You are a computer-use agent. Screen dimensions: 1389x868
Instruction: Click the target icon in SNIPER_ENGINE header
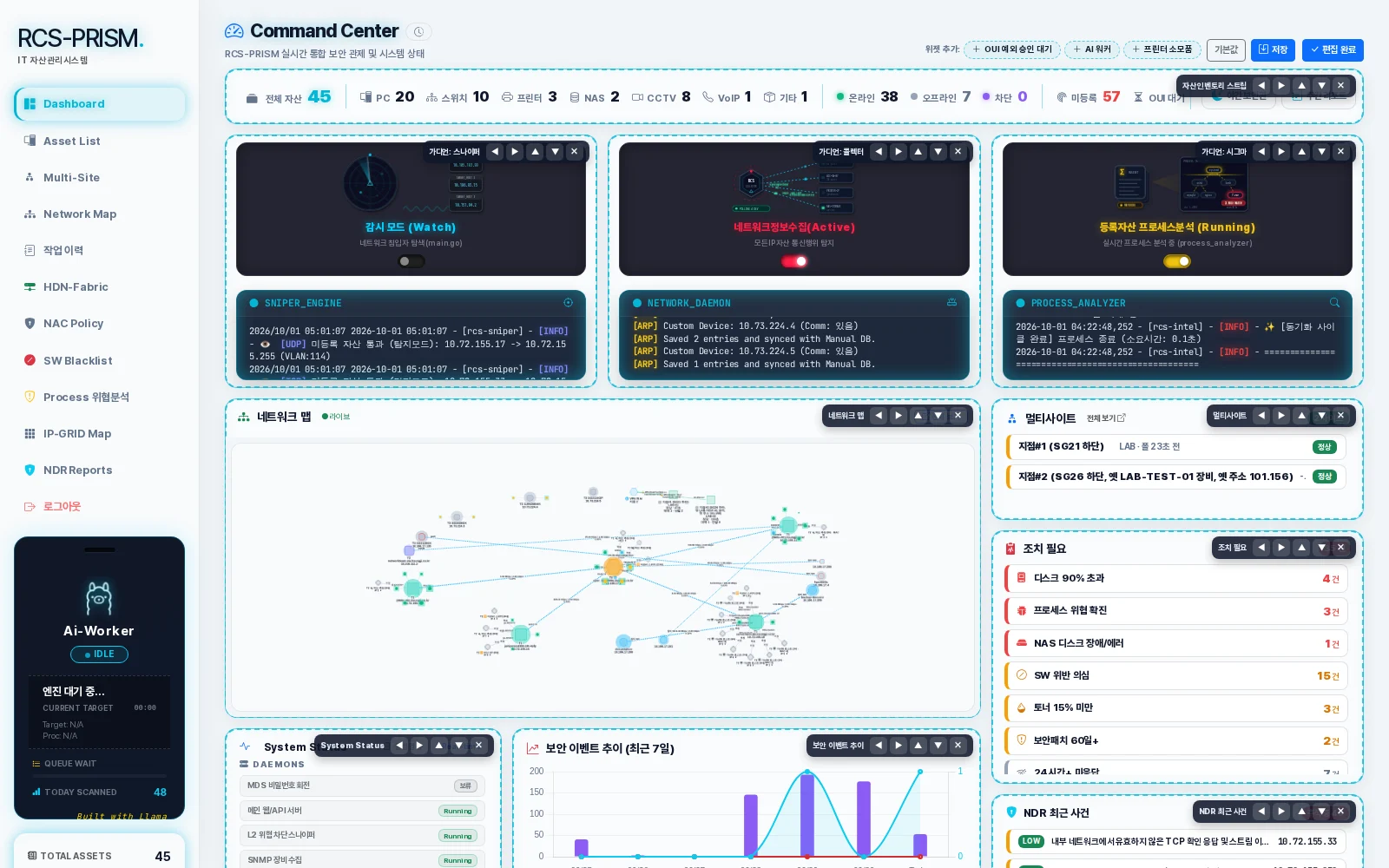point(569,303)
